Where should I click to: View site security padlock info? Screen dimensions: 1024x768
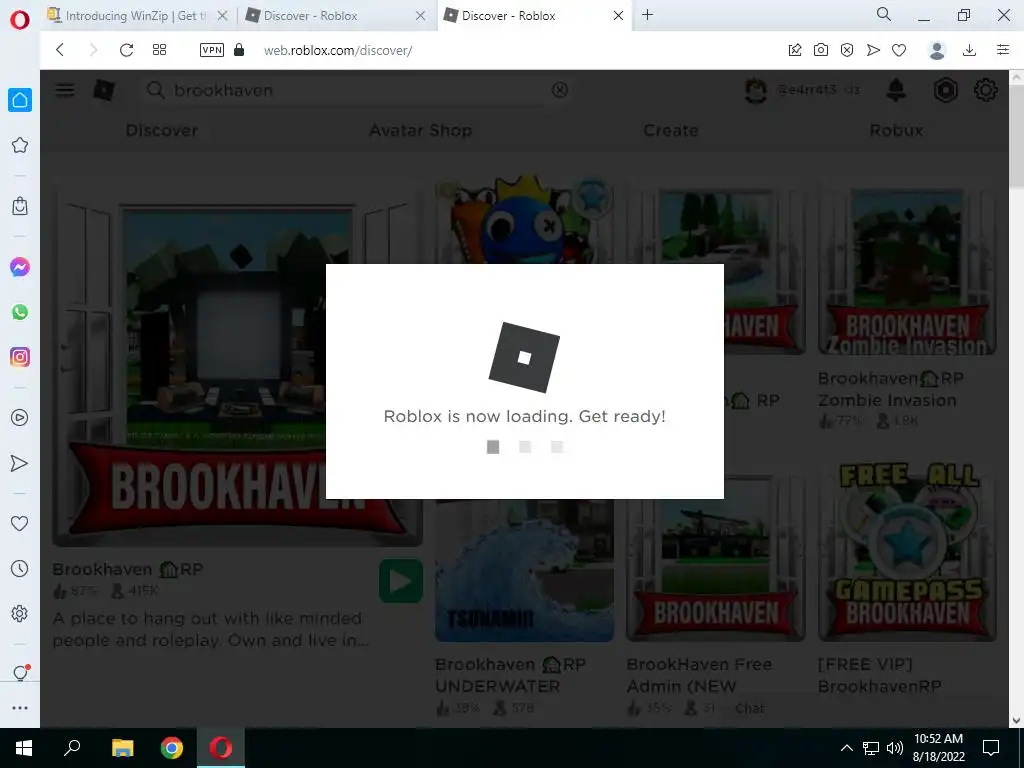coord(239,50)
